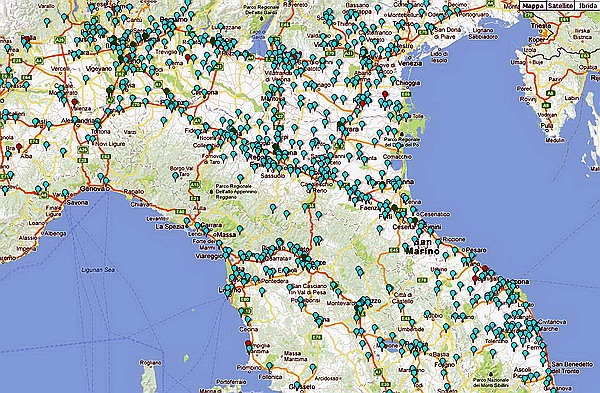Click the red marker above Valenza
The height and width of the screenshot is (393, 600).
[x=75, y=102]
